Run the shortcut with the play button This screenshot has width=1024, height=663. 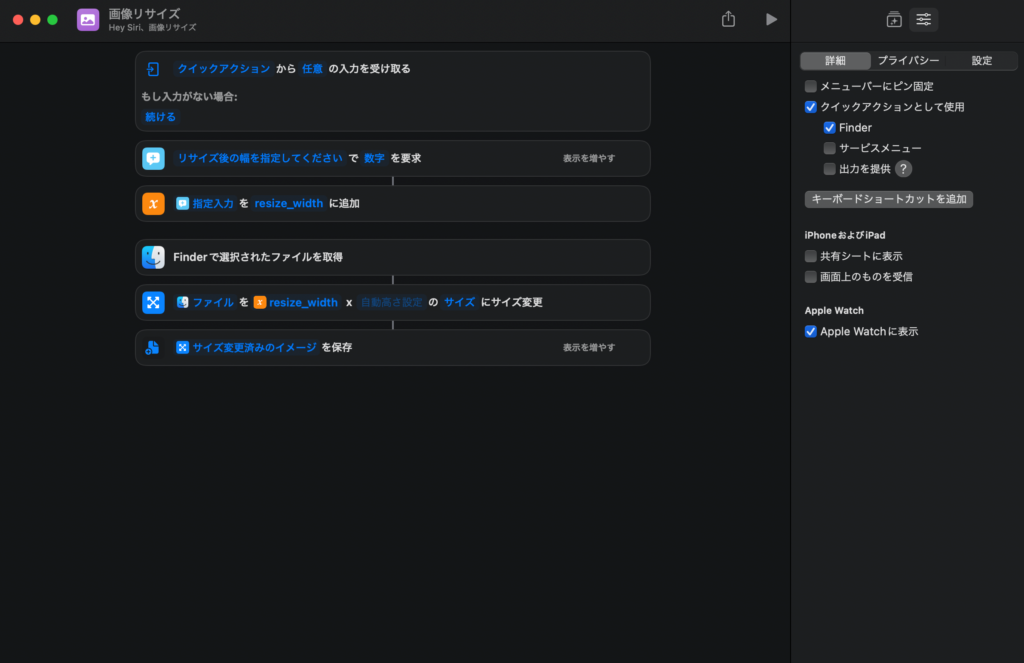[x=771, y=19]
